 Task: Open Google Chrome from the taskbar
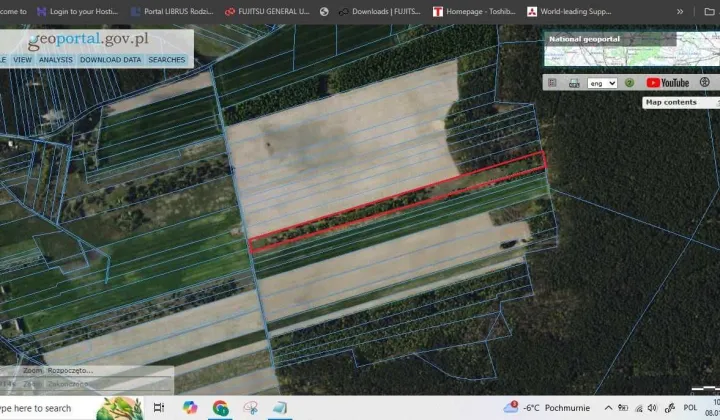pyautogui.click(x=220, y=408)
